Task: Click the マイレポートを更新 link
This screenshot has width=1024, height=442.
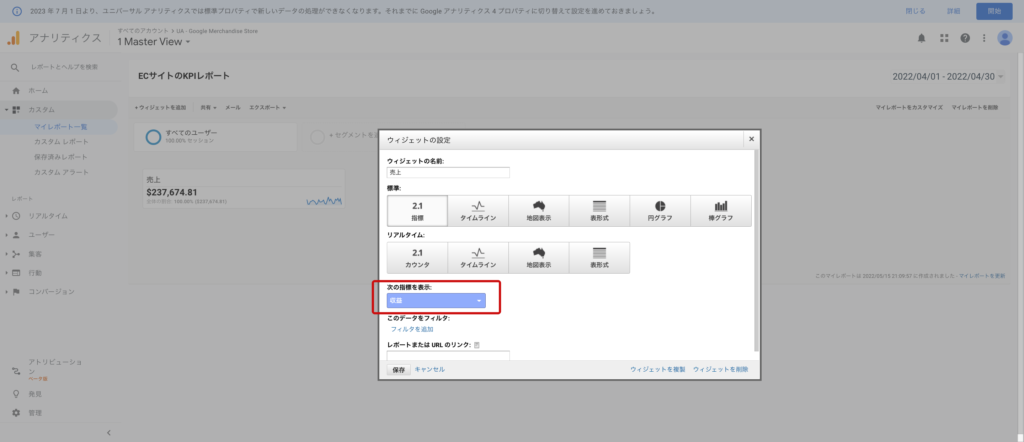Action: (980, 276)
